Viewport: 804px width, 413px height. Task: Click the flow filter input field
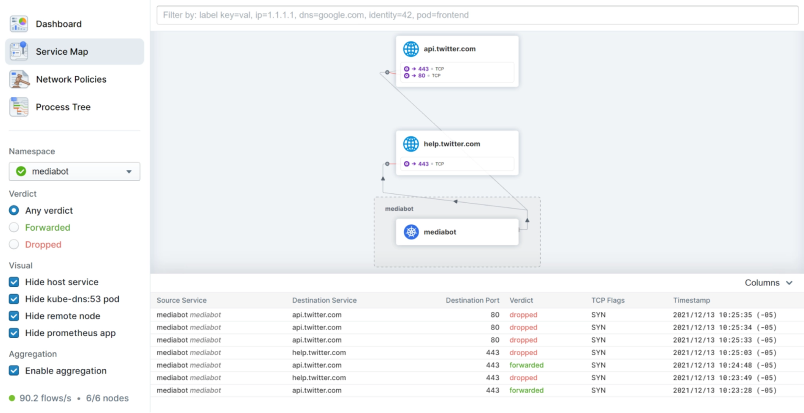point(477,15)
